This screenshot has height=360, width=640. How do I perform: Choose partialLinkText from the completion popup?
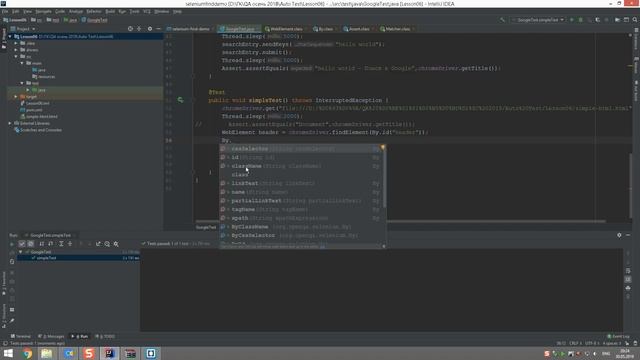click(x=300, y=201)
